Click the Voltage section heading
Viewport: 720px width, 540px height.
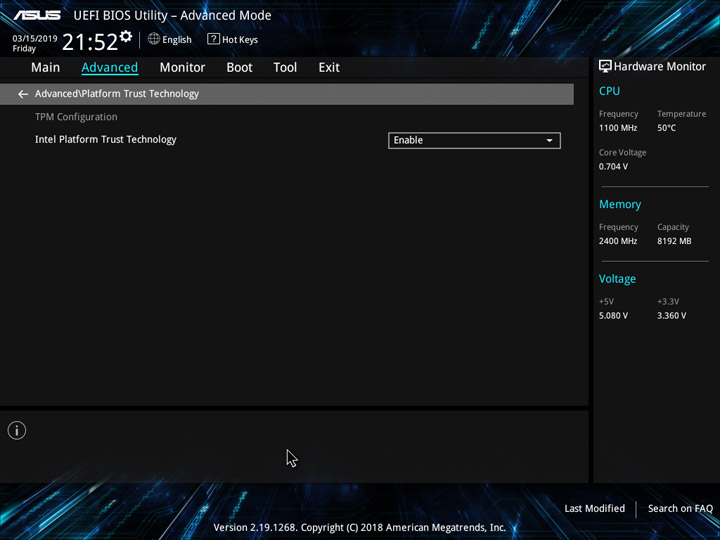tap(617, 279)
